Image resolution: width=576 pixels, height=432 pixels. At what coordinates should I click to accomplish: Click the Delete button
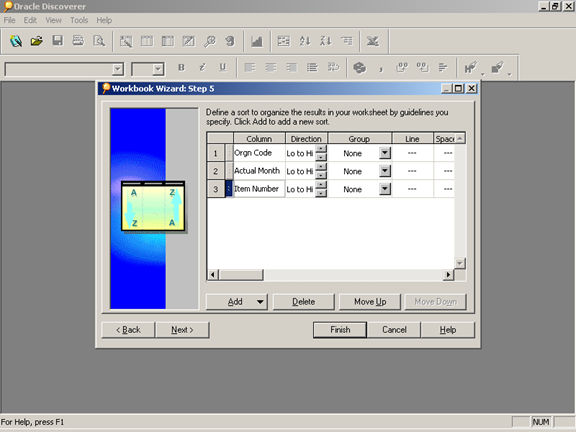(303, 302)
